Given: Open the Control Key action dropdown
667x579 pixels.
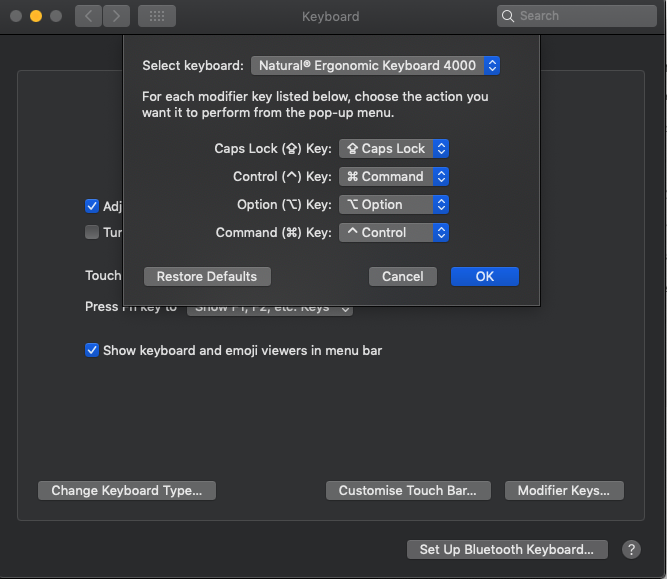Looking at the screenshot, I should tap(394, 177).
